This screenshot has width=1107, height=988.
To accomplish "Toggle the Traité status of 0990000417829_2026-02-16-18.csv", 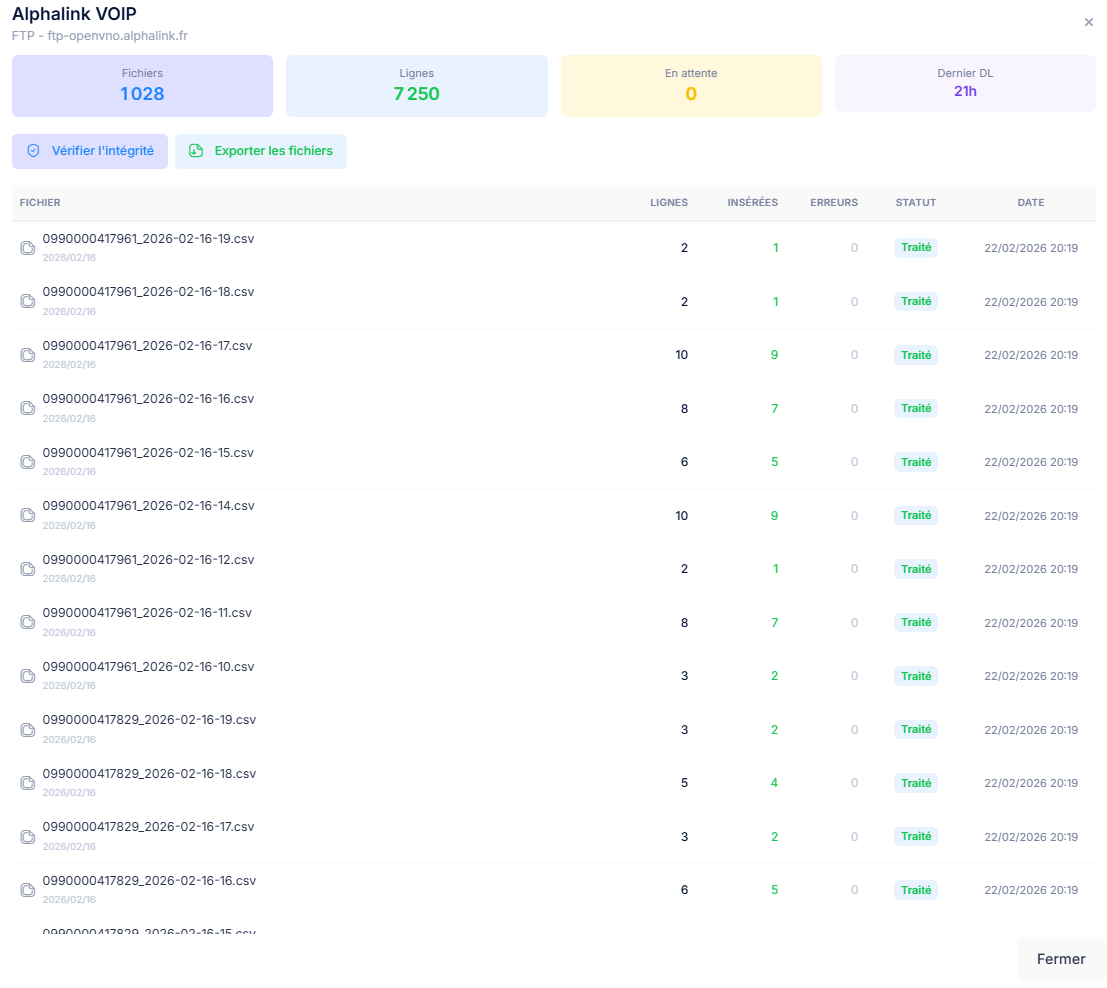I will point(915,783).
